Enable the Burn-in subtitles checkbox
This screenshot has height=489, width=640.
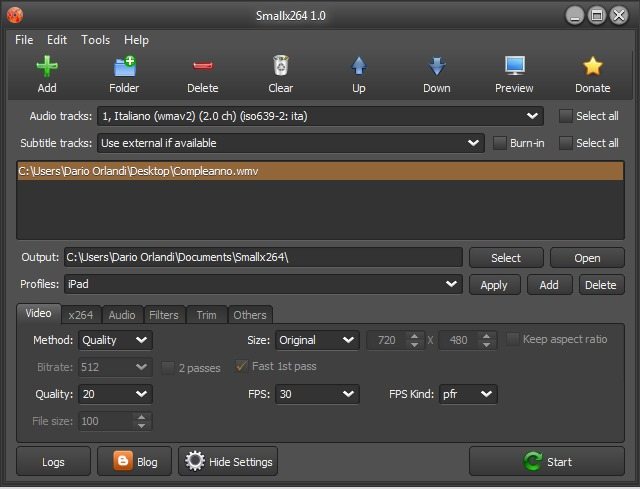501,143
